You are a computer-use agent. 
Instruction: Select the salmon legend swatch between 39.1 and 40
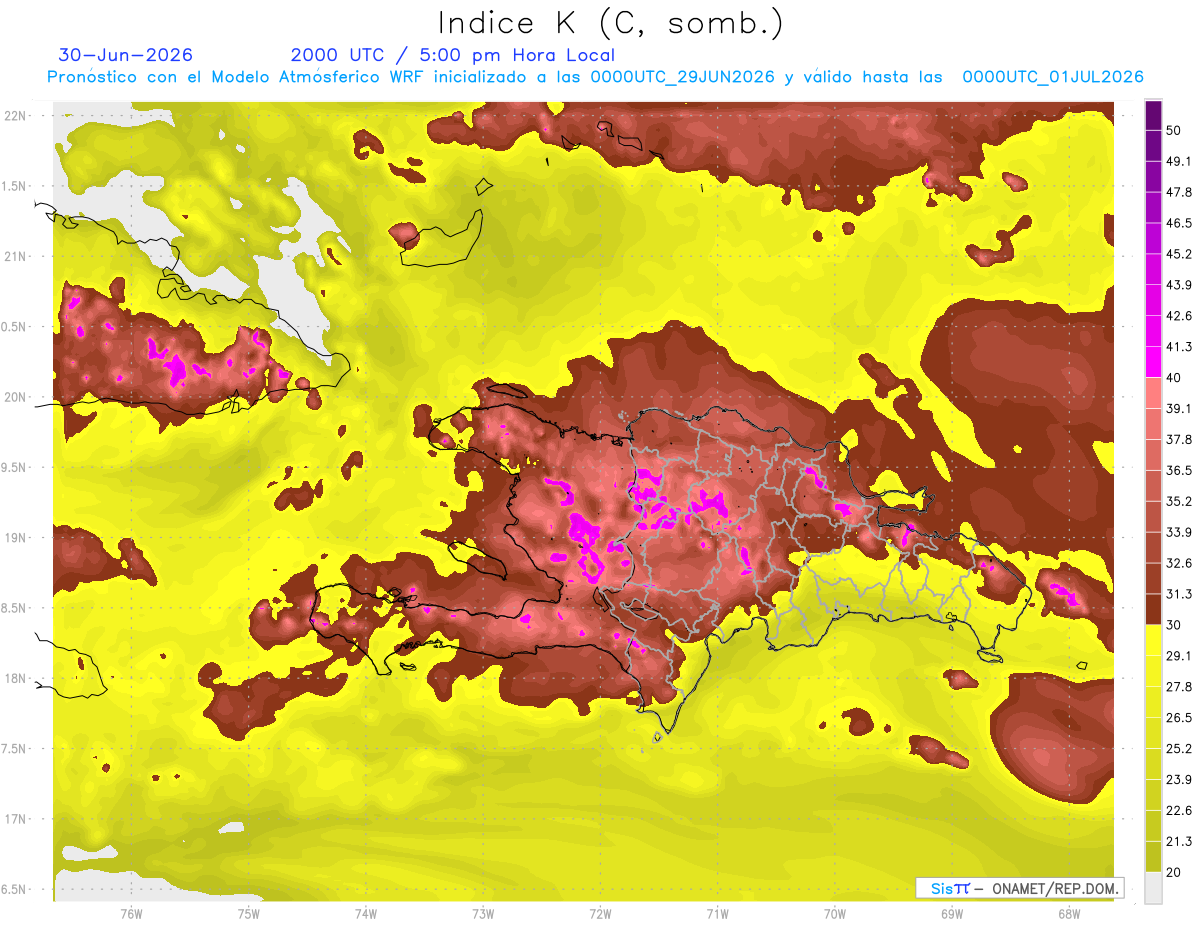tap(1153, 393)
